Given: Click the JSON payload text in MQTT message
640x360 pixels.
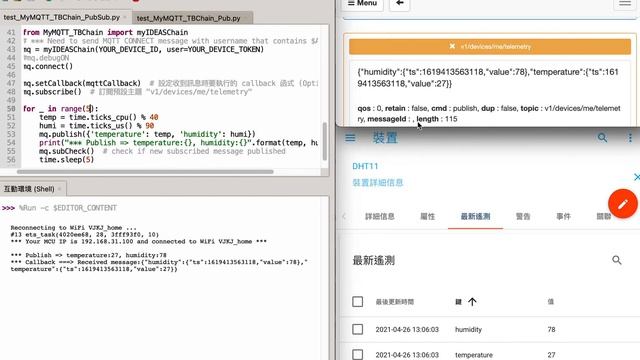Looking at the screenshot, I should click(488, 78).
